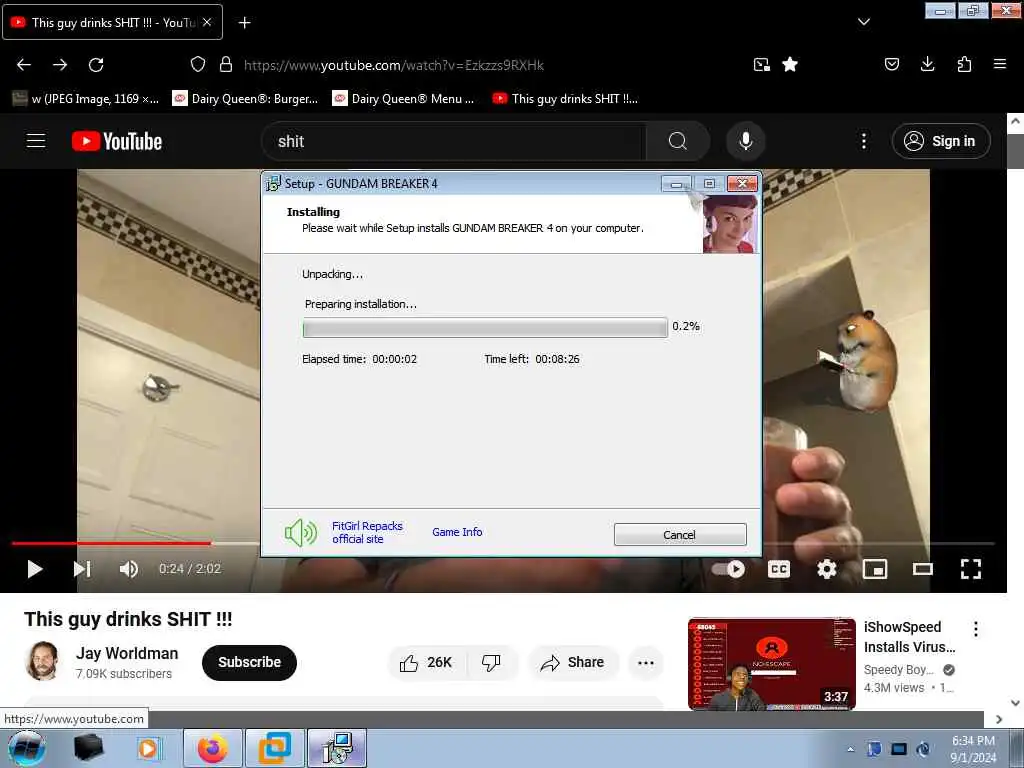The height and width of the screenshot is (768, 1024).
Task: Close the 'This guy drinks SHIT' tab
Action: click(207, 22)
